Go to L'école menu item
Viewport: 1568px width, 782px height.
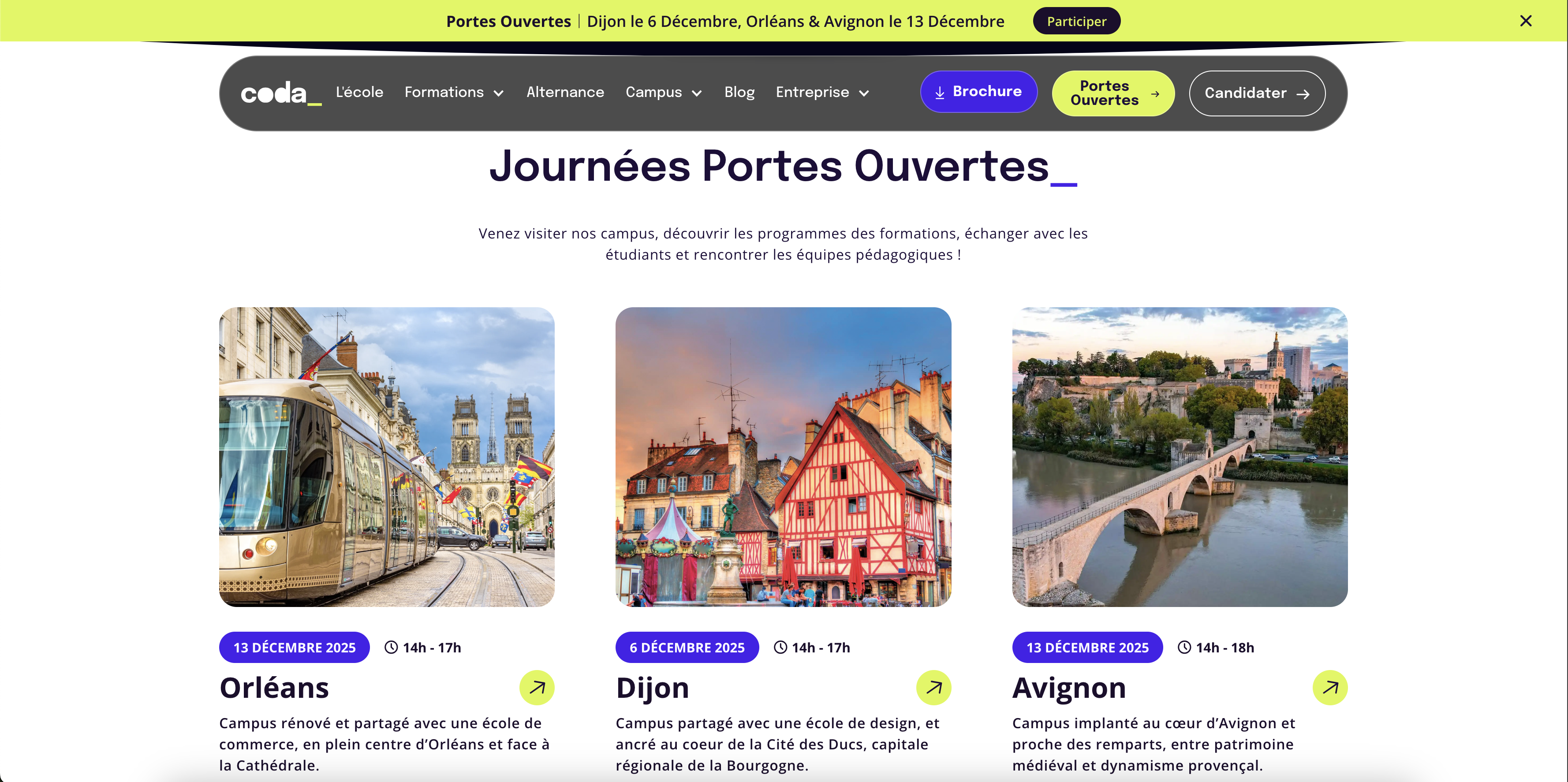coord(359,93)
